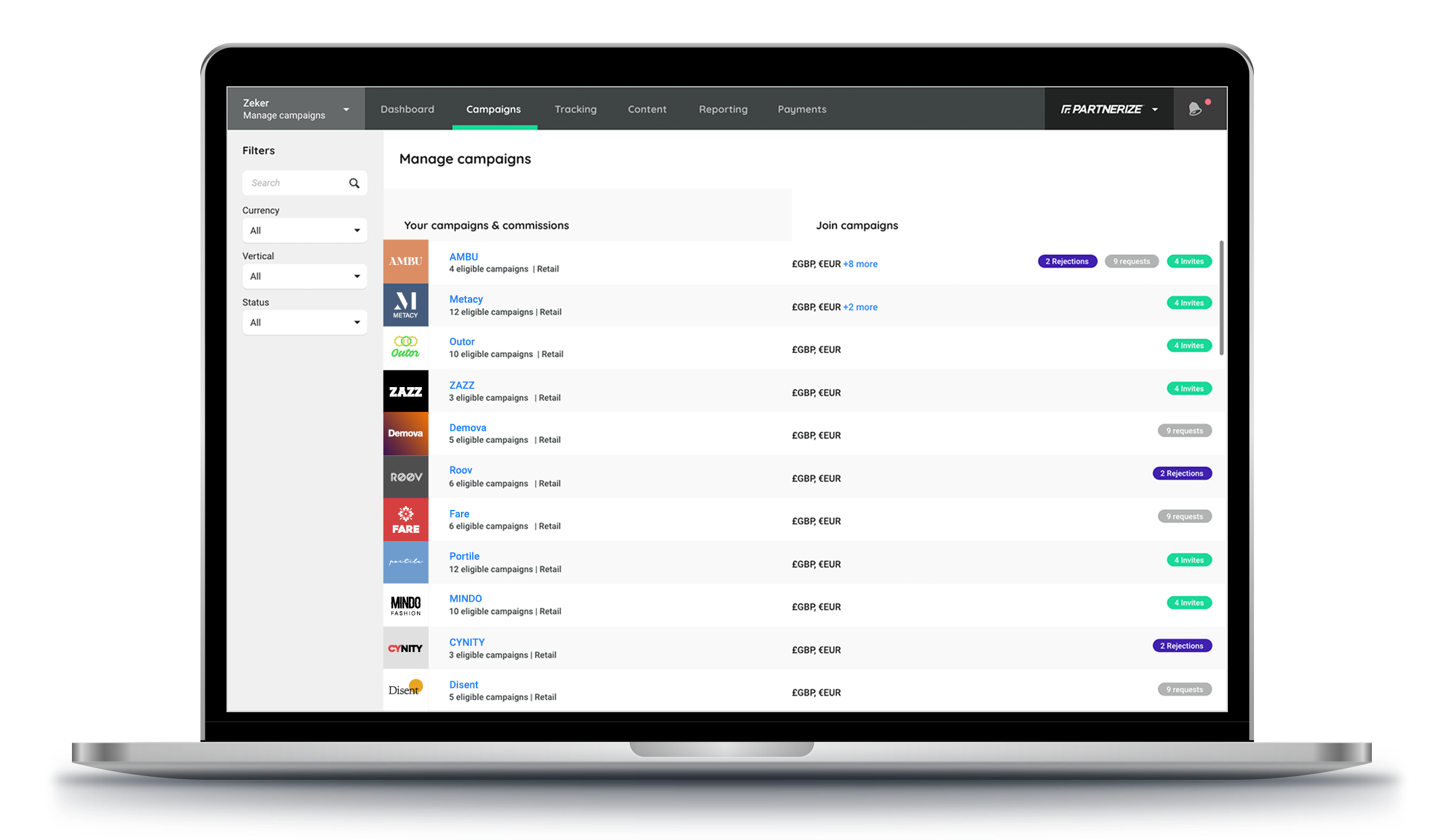Viewport: 1455px width, 840px height.
Task: Type in the Filters search field
Action: tap(292, 182)
